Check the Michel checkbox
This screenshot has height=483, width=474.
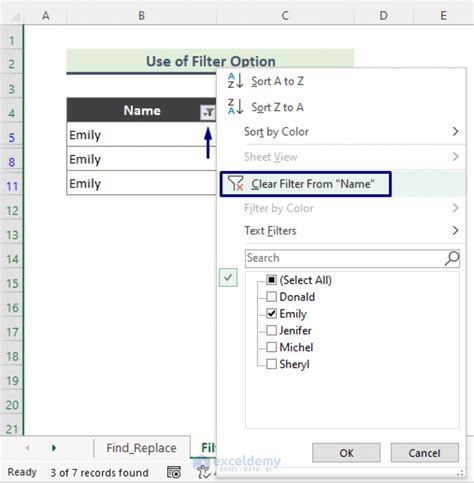[271, 347]
